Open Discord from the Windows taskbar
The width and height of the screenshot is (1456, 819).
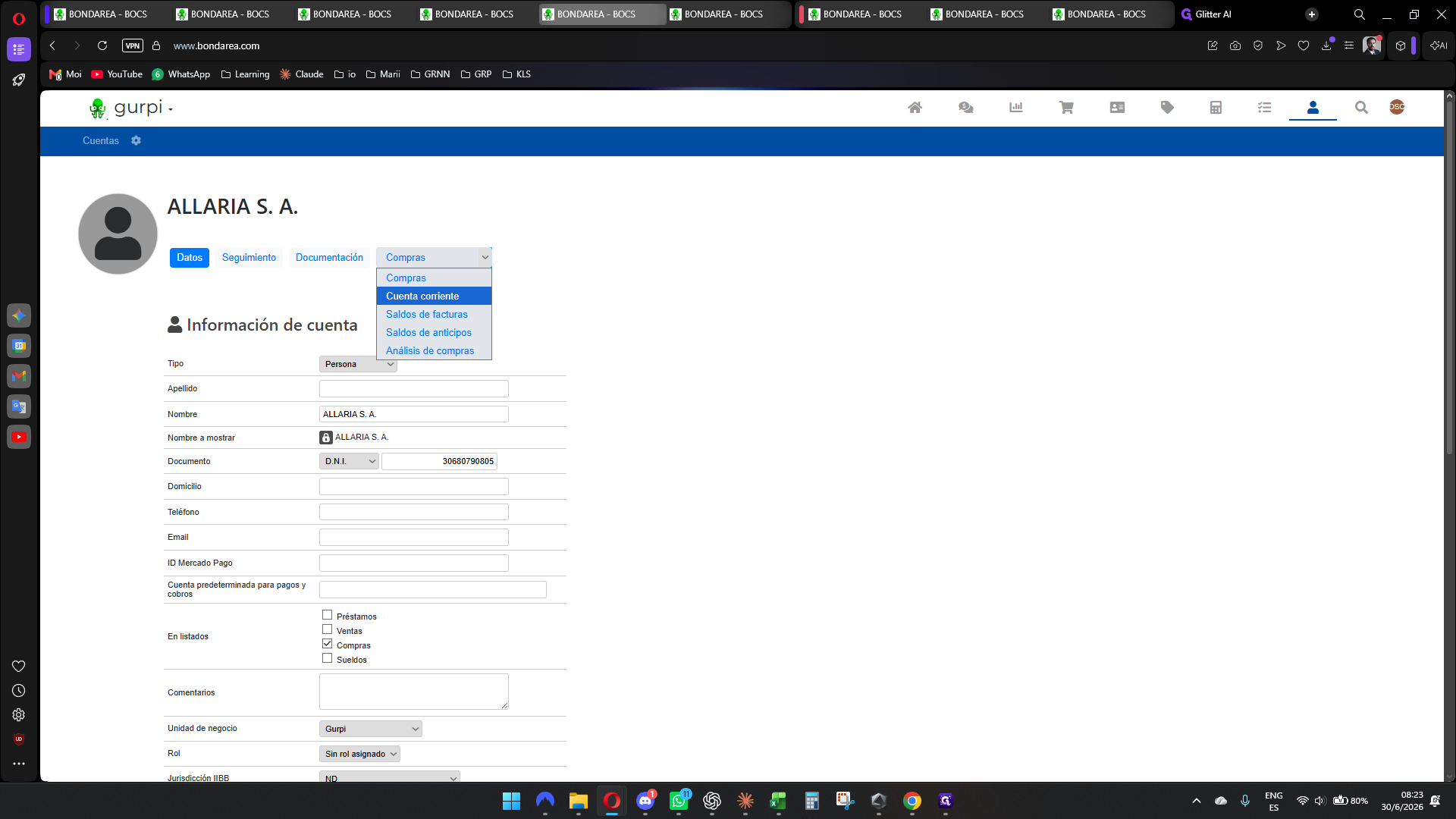(645, 801)
